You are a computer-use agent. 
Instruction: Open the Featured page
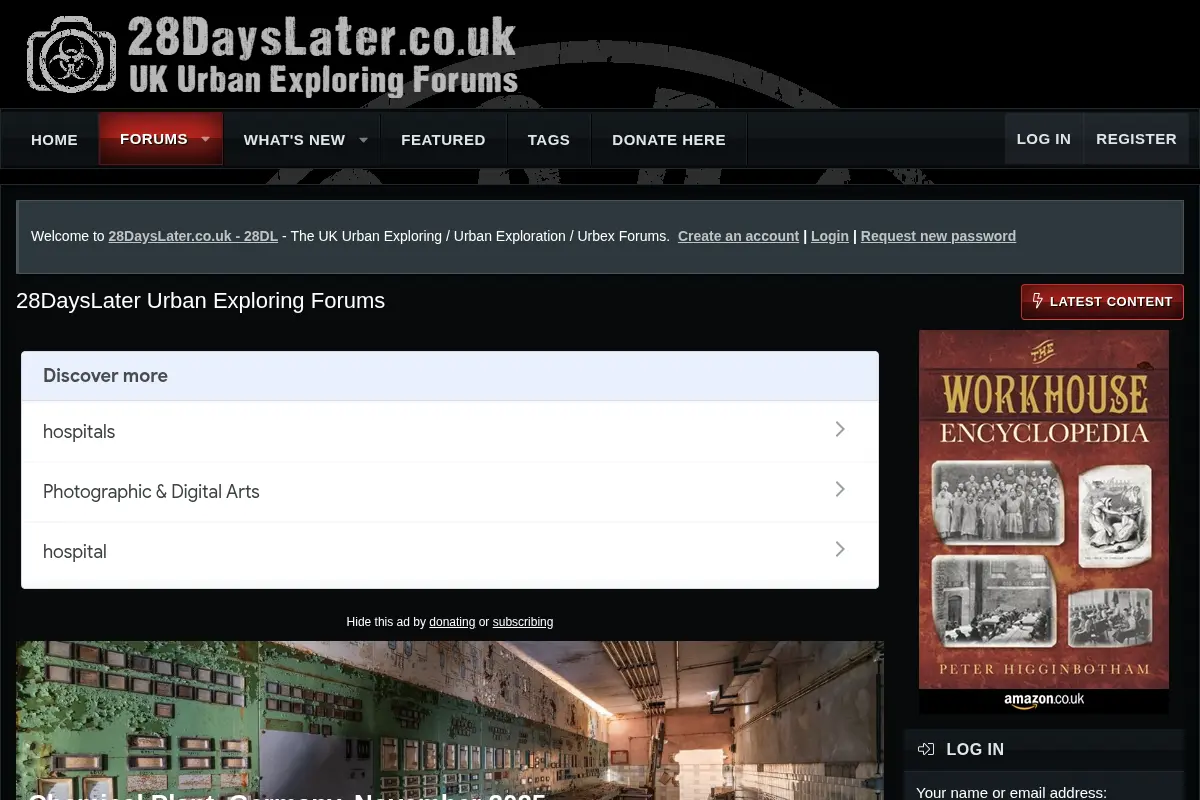point(443,140)
